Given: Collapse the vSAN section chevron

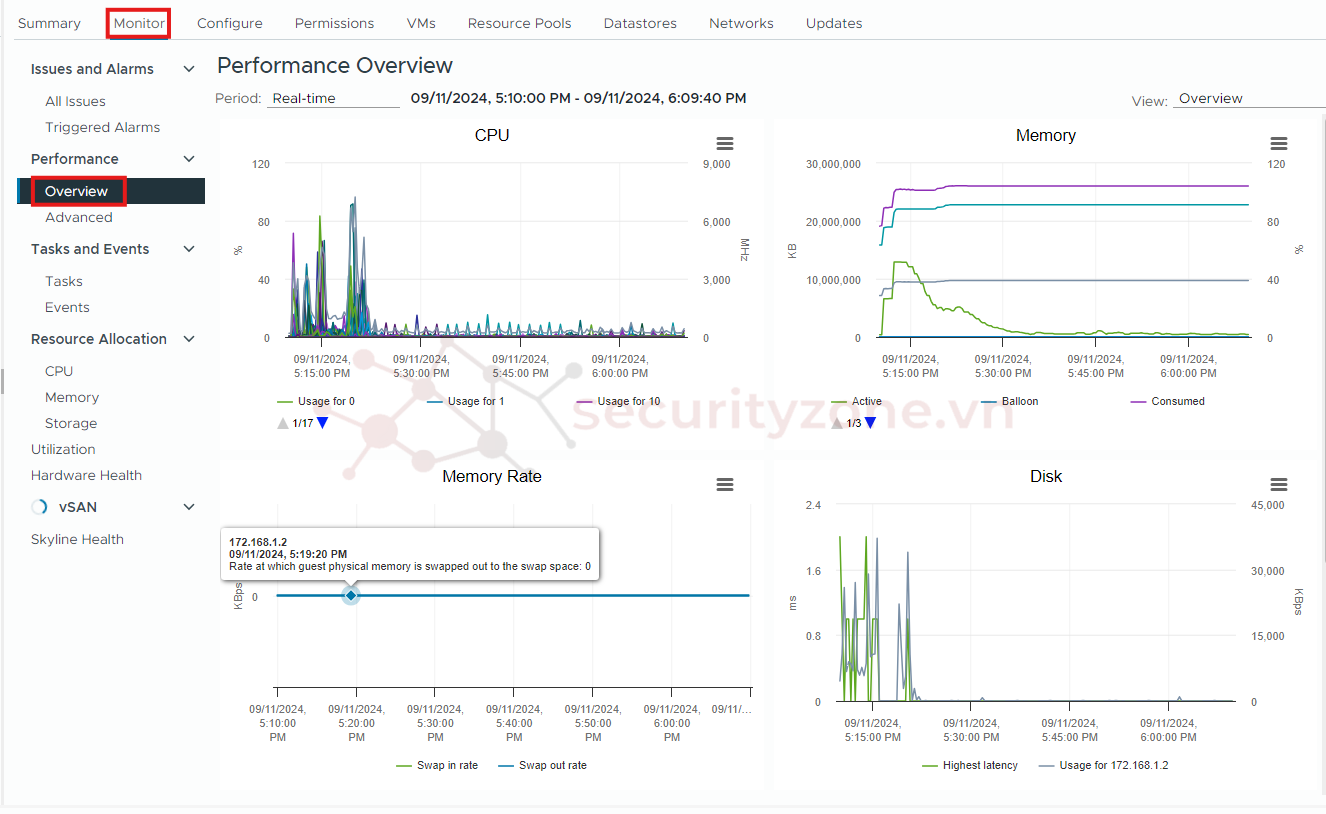Looking at the screenshot, I should pyautogui.click(x=189, y=507).
